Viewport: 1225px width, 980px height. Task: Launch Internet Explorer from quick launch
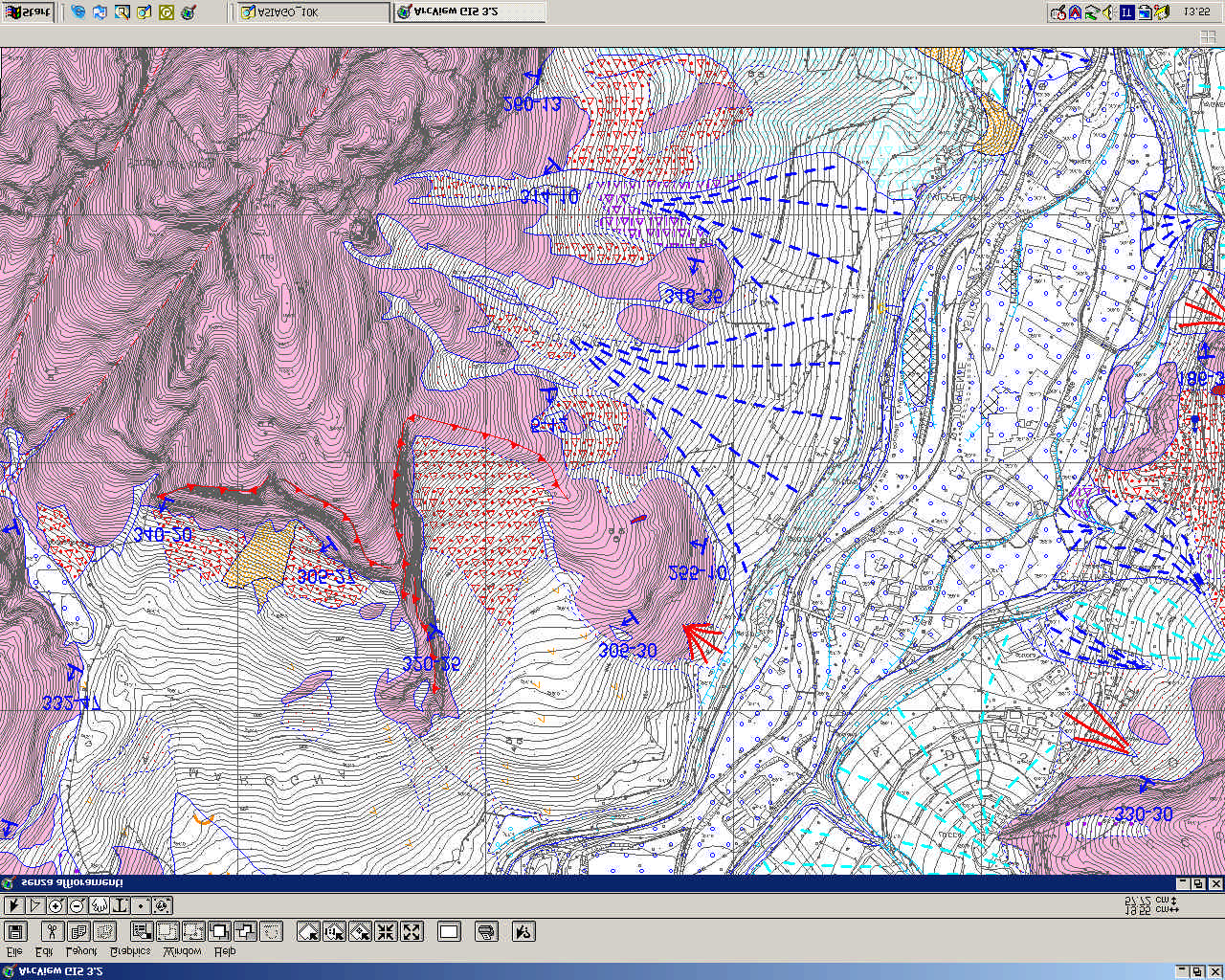(78, 12)
